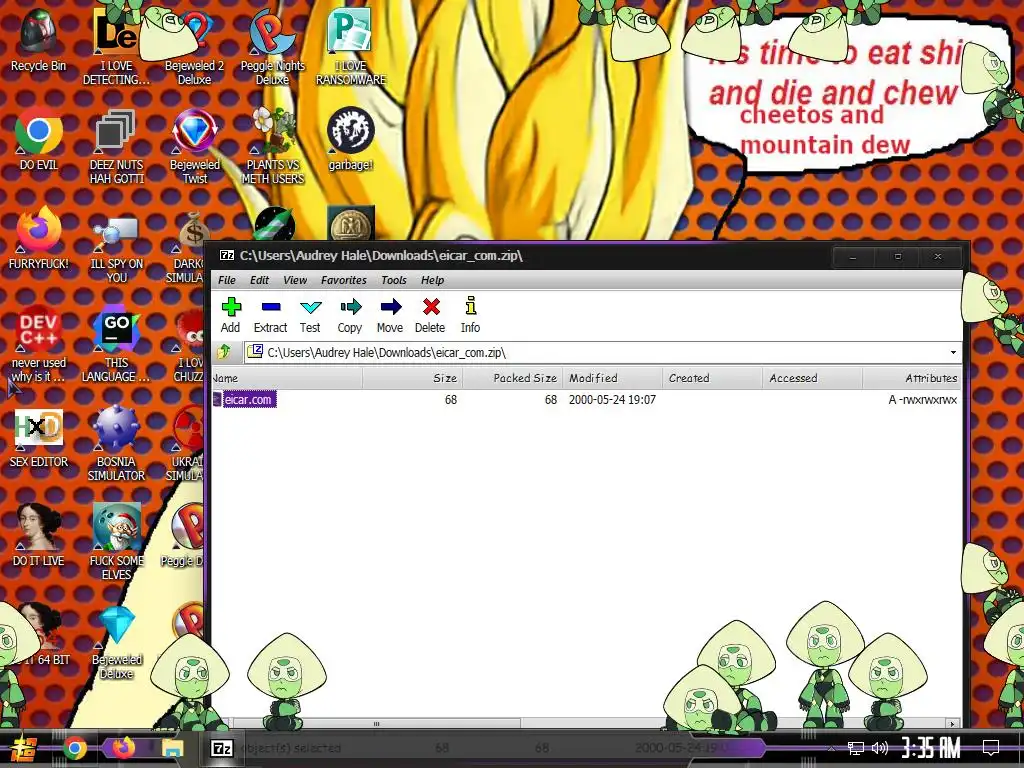
Task: Select the garbage! desktop icon
Action: point(351,140)
